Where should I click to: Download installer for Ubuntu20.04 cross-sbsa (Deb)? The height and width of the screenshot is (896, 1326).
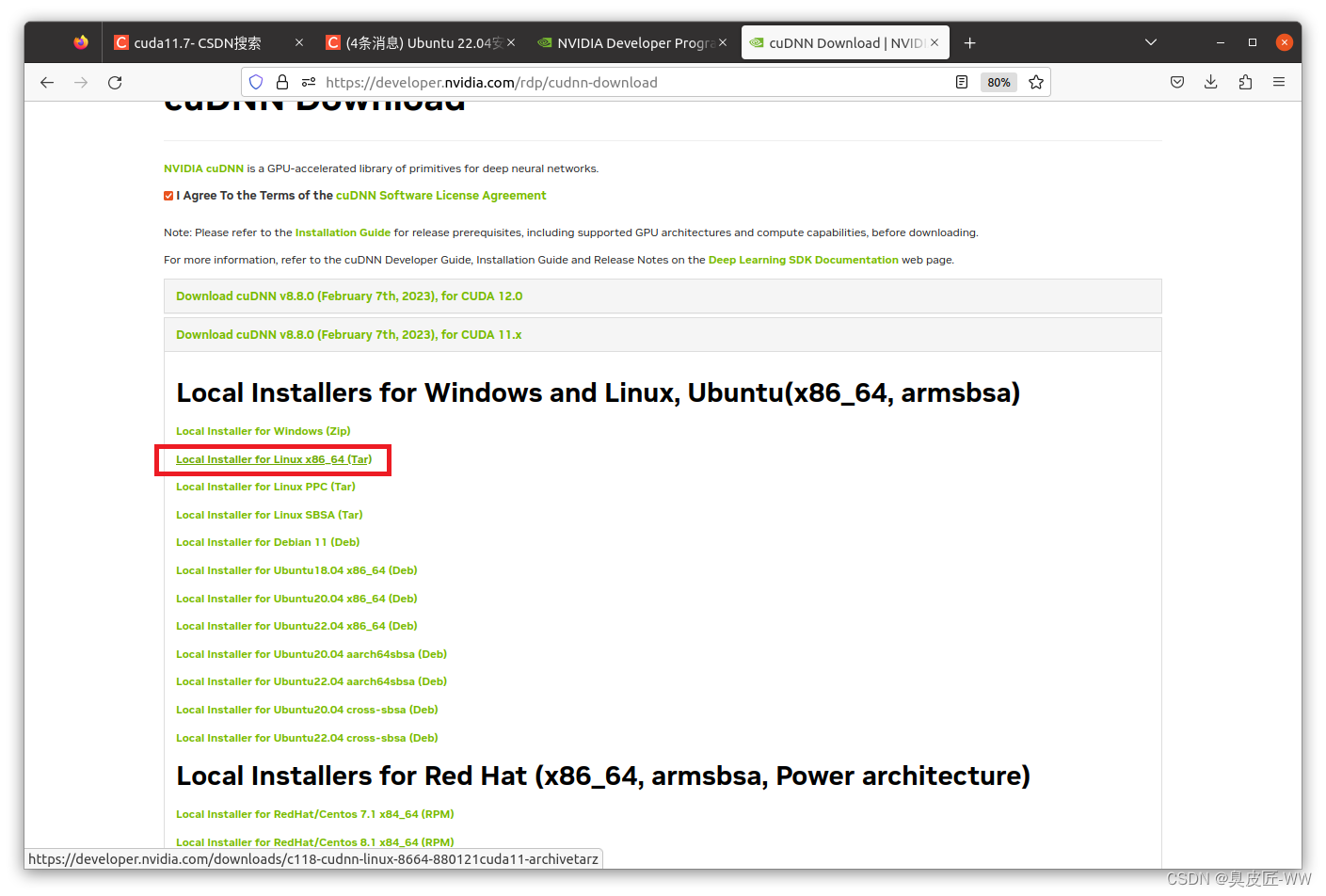(x=307, y=710)
